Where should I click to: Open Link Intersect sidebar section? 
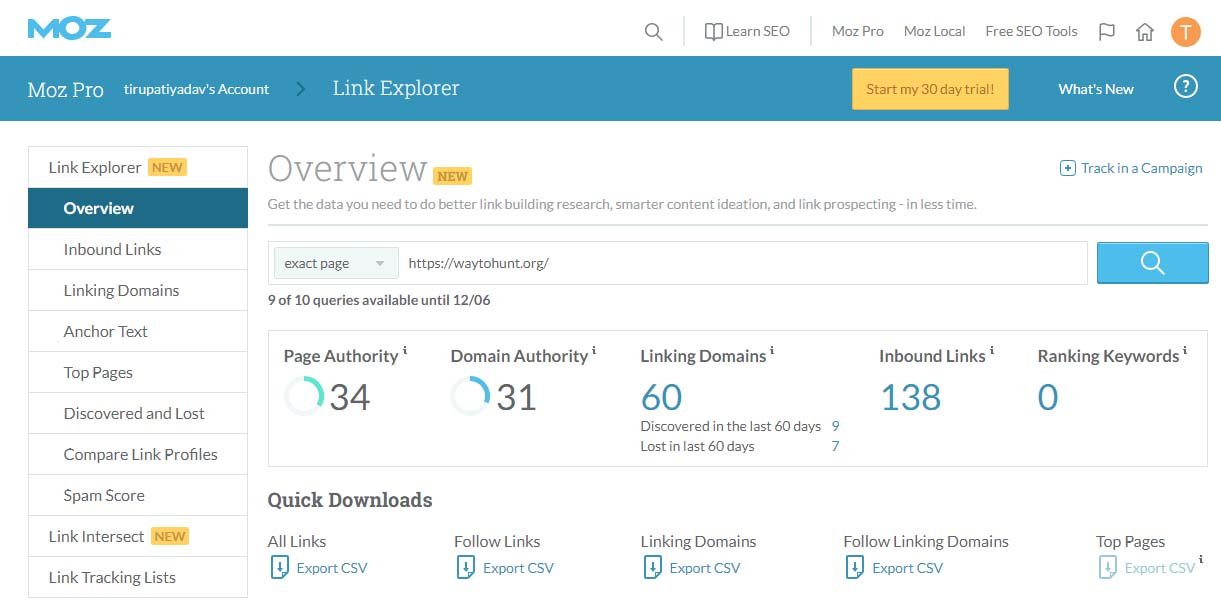point(138,536)
